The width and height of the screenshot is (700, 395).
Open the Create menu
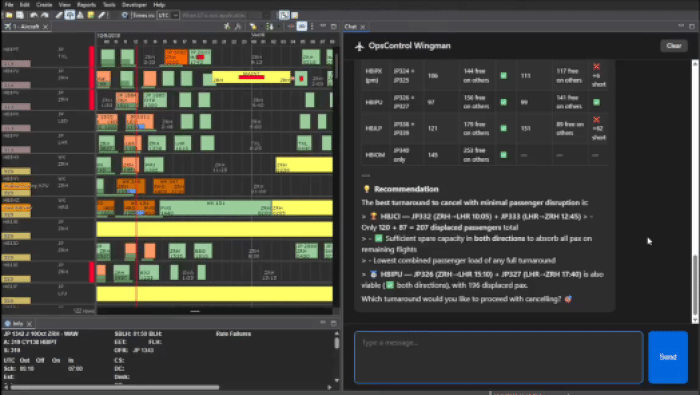pos(44,4)
